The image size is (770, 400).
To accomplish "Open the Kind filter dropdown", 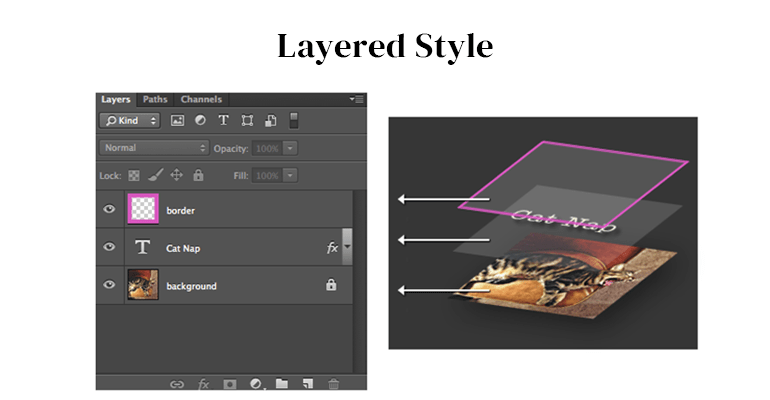I will coord(129,120).
